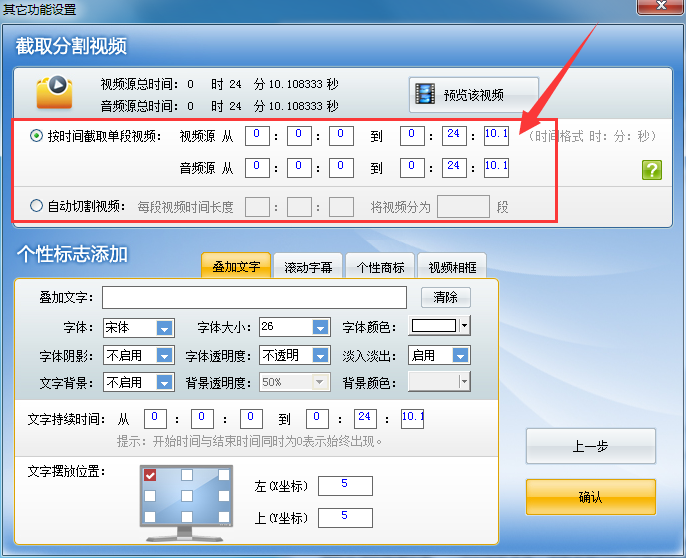Click the green help question mark icon
The height and width of the screenshot is (558, 686).
click(x=652, y=169)
